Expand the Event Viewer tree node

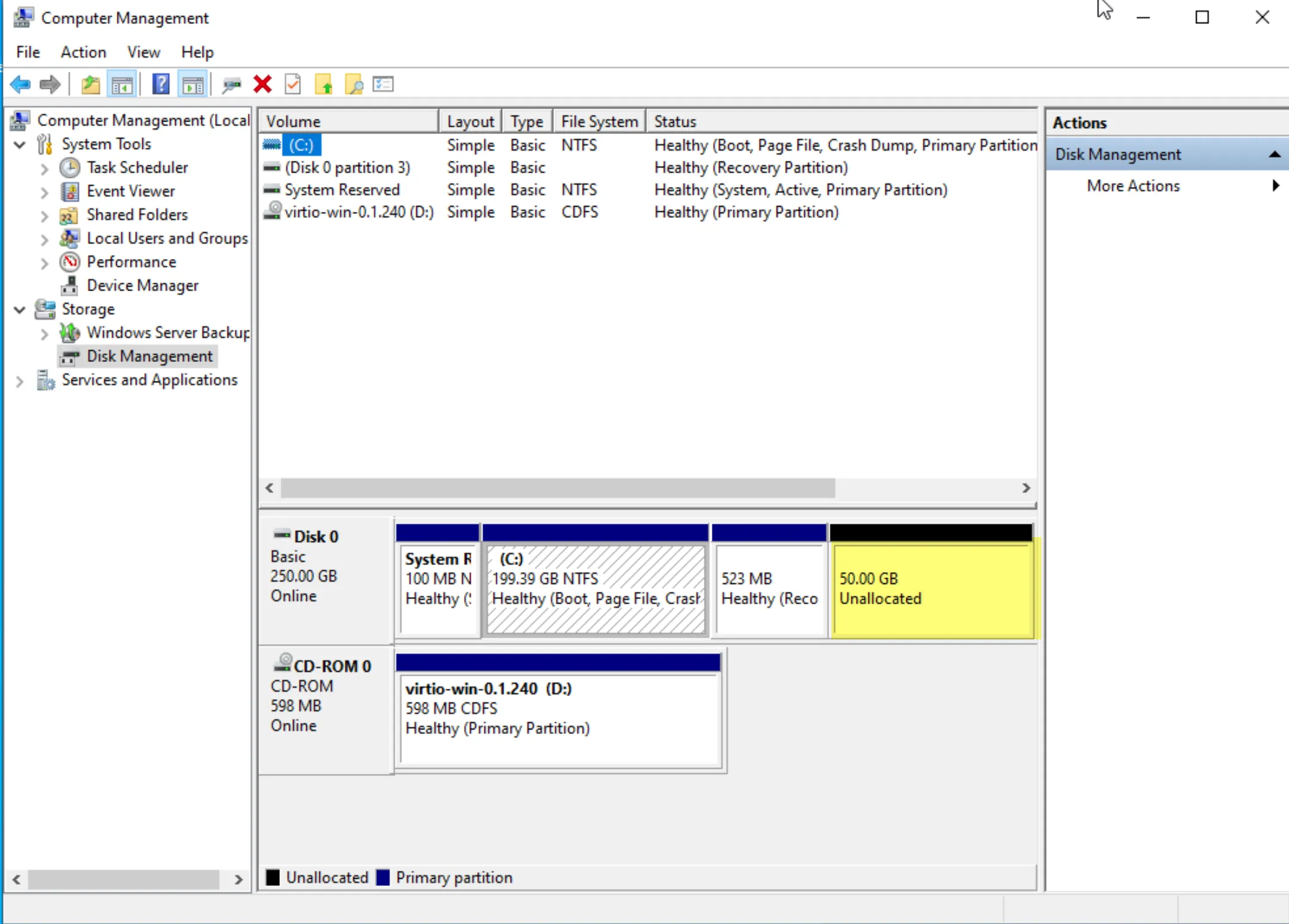(44, 192)
